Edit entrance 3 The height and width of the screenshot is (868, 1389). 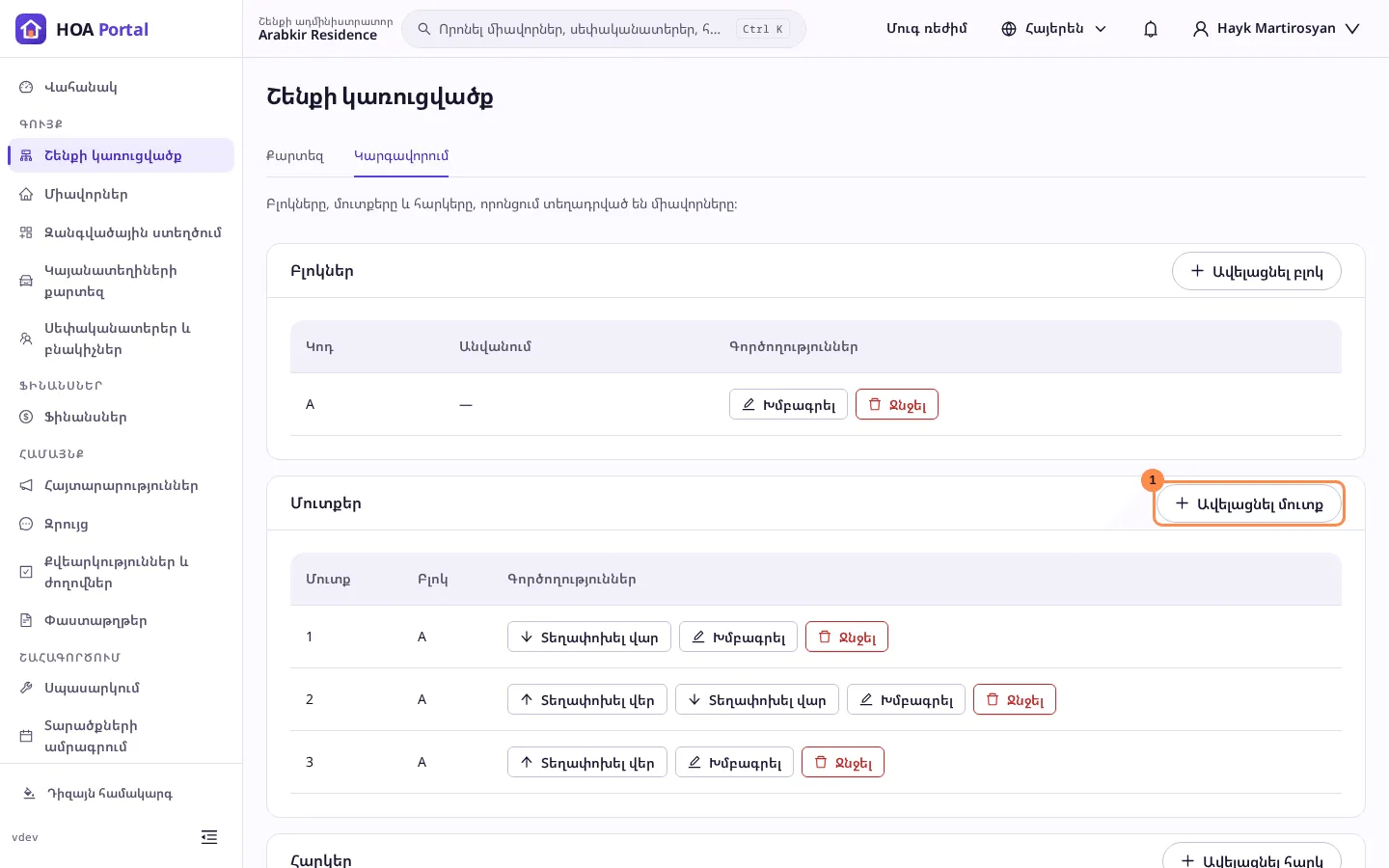tap(734, 762)
